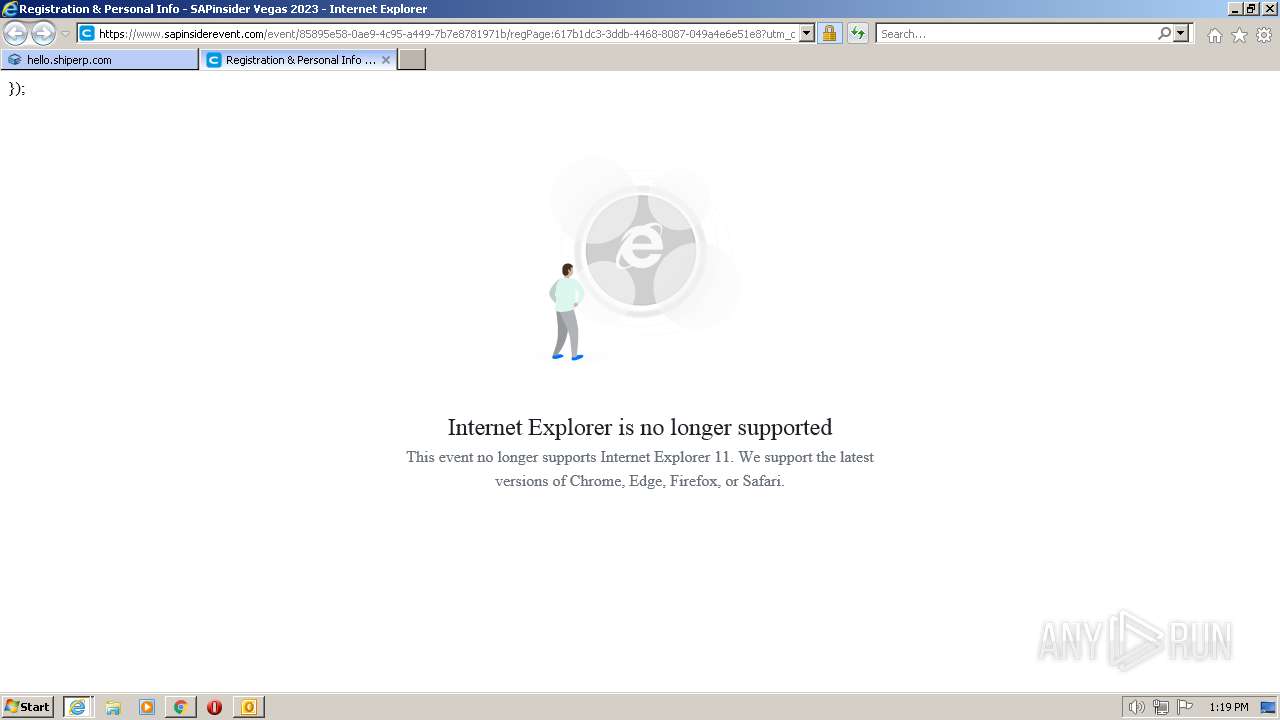Go forward with the Forward arrow button
Image resolution: width=1280 pixels, height=720 pixels.
(43, 34)
